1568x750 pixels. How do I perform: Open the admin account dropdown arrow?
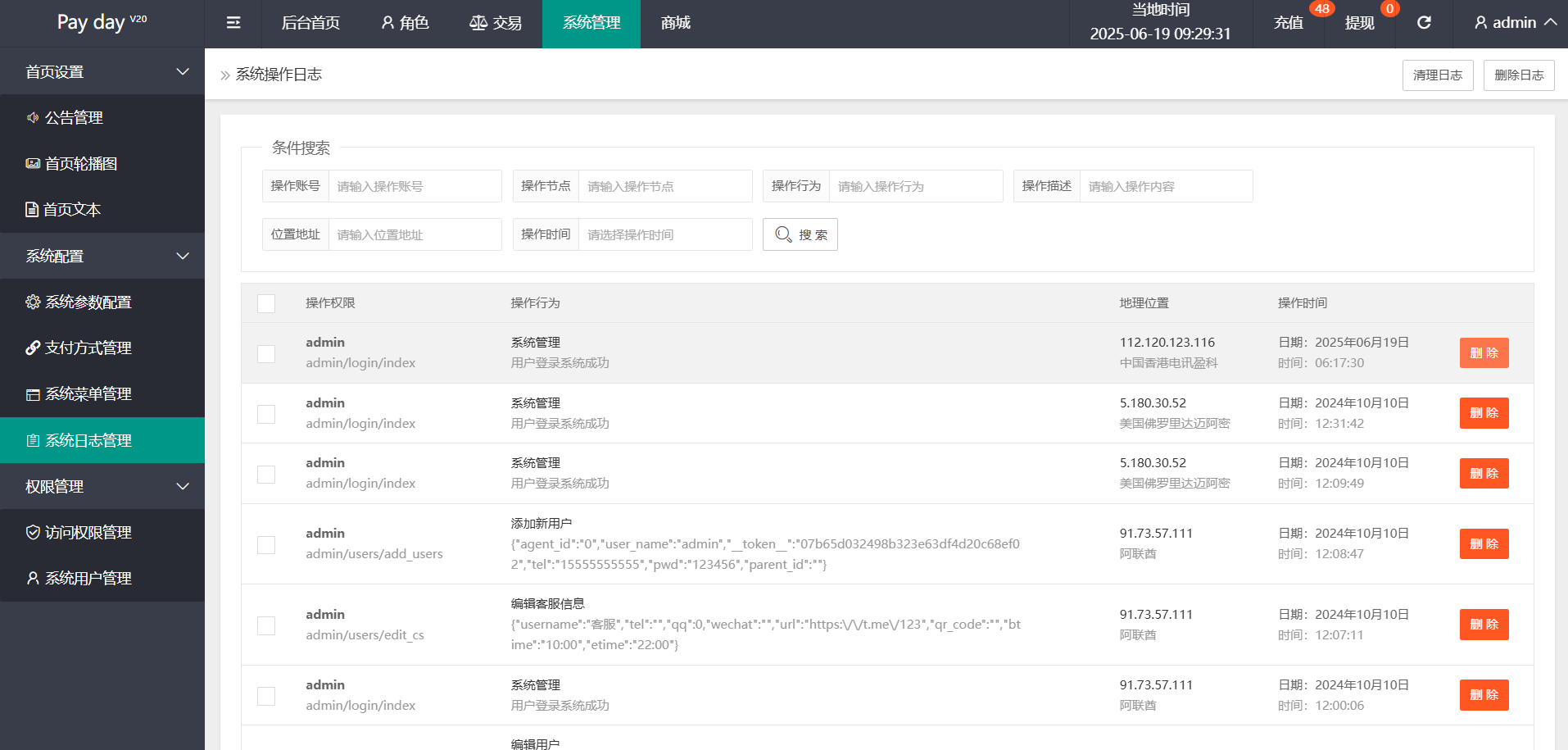click(x=1551, y=23)
